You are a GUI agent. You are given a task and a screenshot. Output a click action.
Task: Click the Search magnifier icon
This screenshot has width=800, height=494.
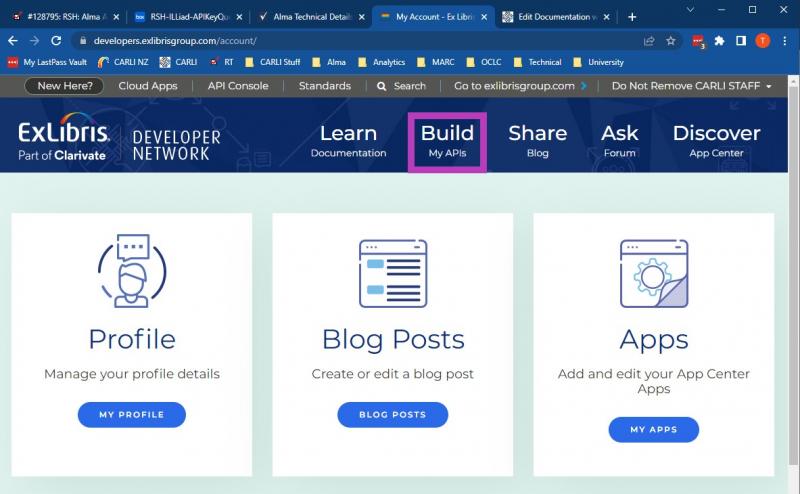[381, 86]
